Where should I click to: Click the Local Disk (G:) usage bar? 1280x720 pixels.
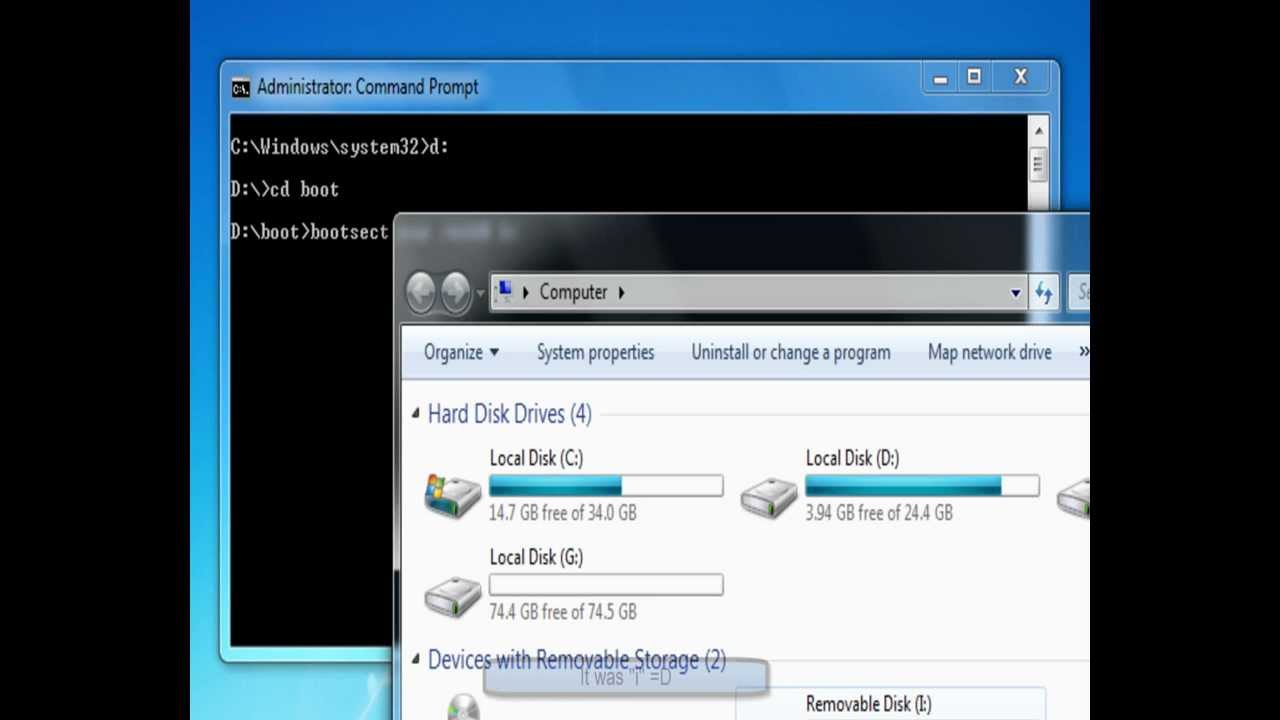coord(606,585)
